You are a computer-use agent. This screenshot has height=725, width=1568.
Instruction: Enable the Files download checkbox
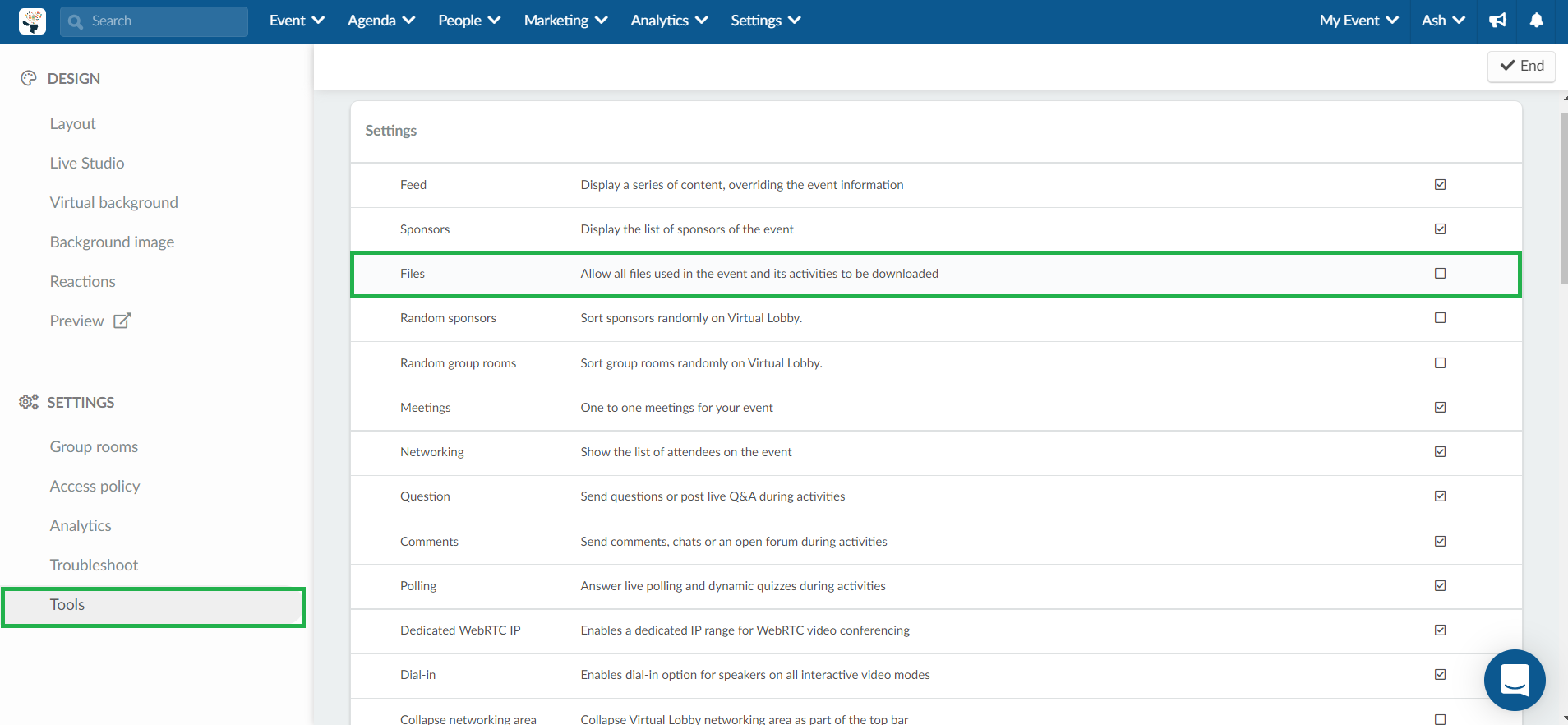[1440, 273]
